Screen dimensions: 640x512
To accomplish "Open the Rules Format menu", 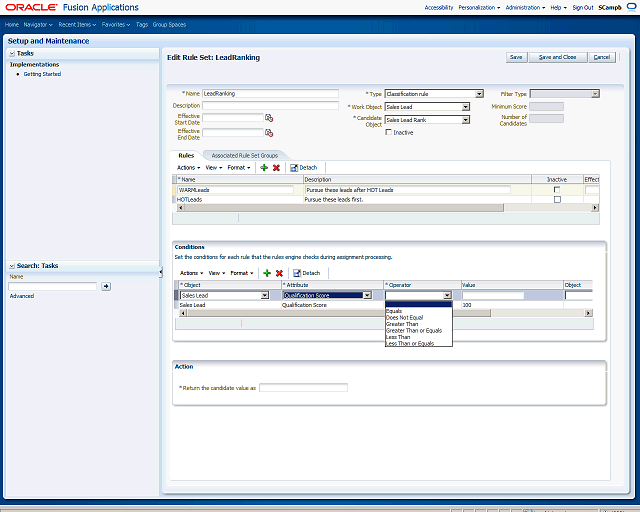I will (x=239, y=168).
